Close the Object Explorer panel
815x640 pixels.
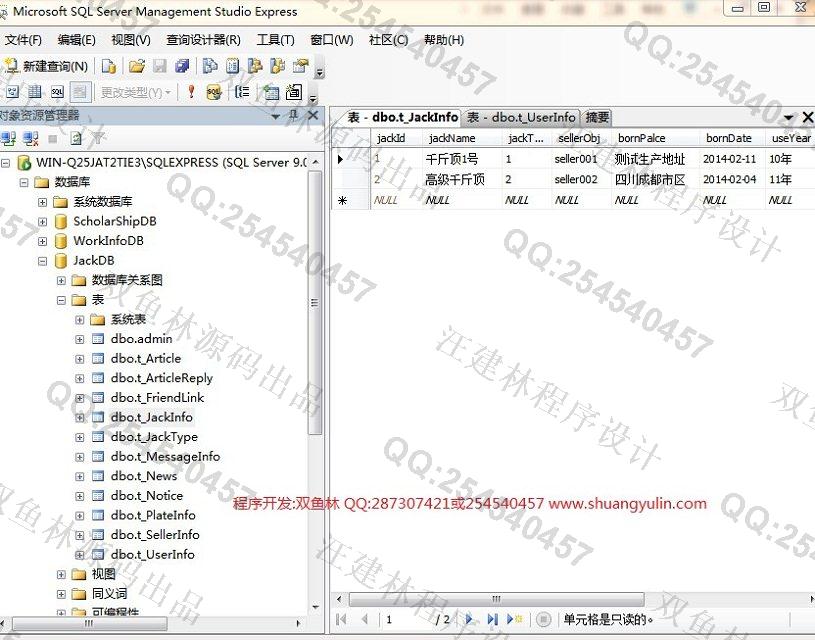point(313,115)
